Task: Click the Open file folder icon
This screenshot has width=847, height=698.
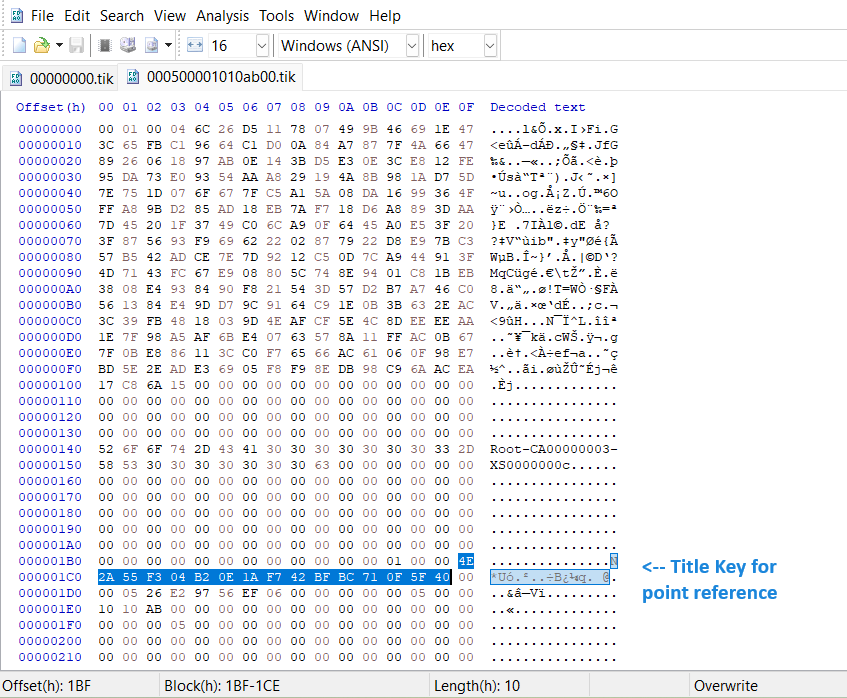Action: 42,45
